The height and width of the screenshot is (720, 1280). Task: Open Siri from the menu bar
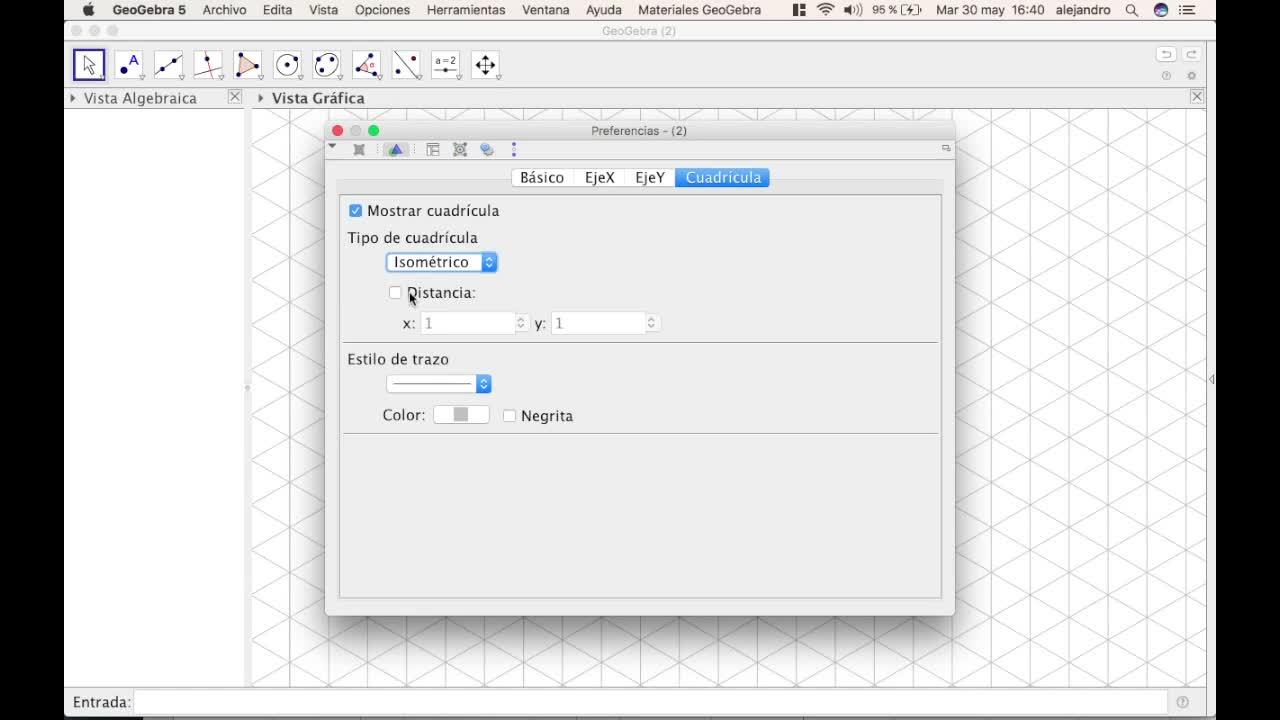pyautogui.click(x=1161, y=10)
